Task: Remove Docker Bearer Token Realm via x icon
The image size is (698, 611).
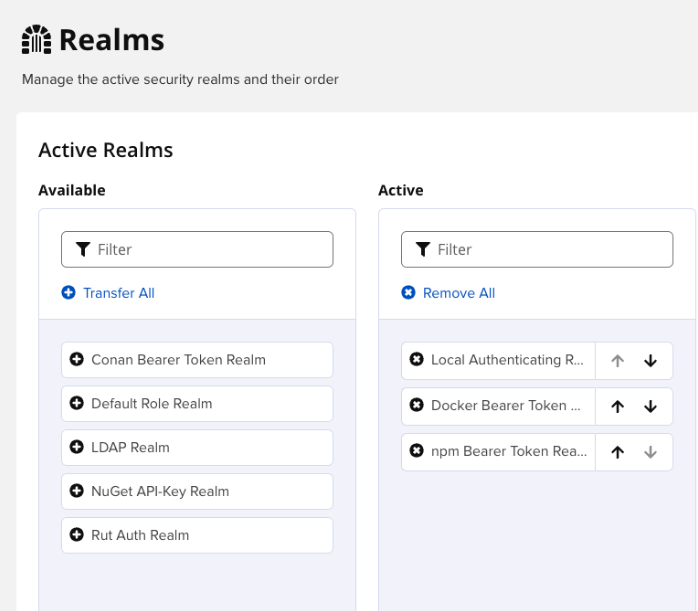Action: [x=417, y=406]
